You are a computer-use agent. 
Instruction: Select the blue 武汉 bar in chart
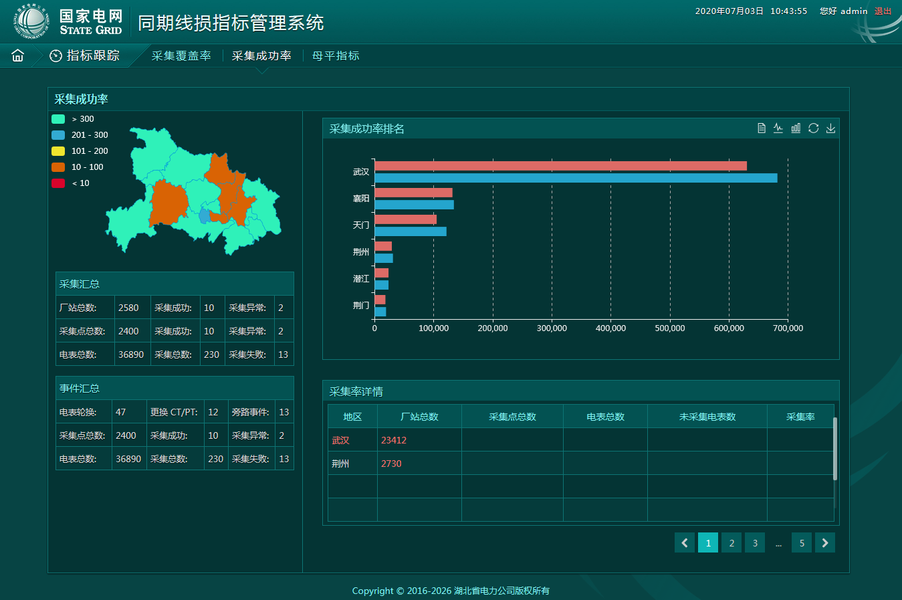click(576, 178)
